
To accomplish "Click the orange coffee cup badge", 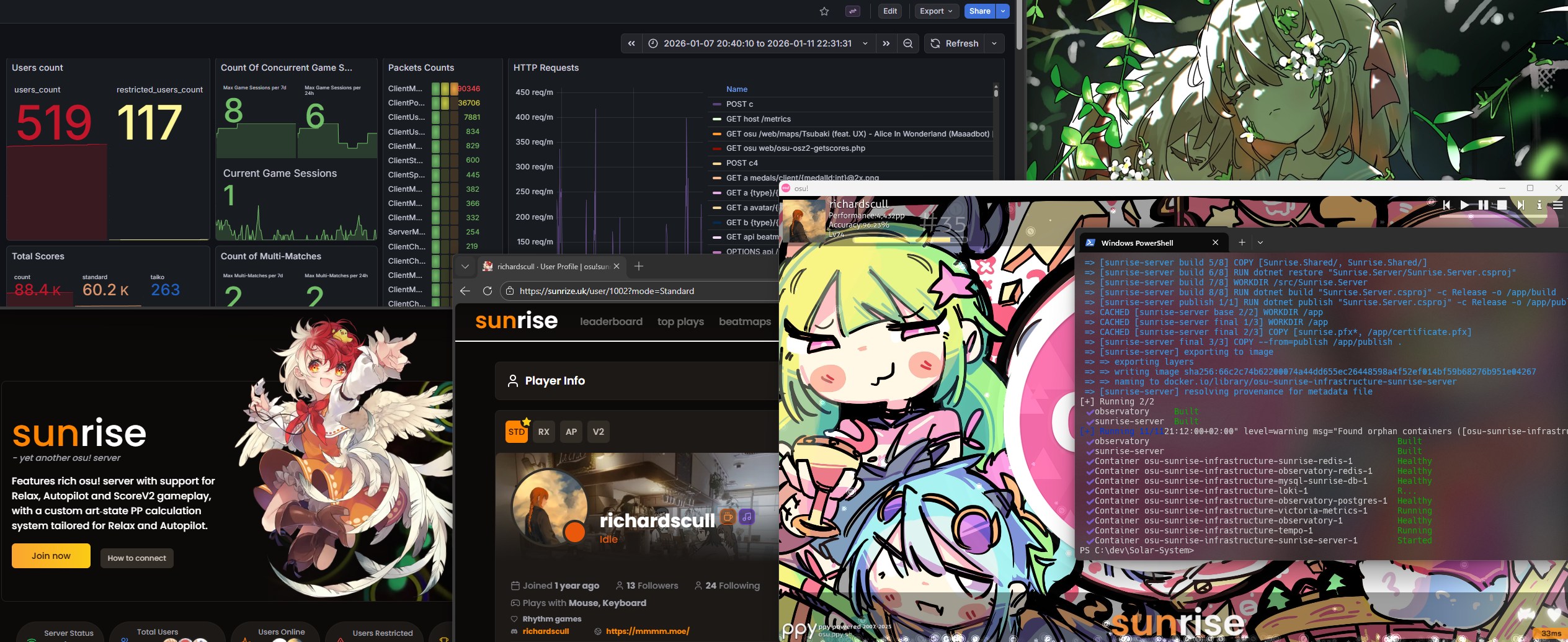I will coord(728,517).
